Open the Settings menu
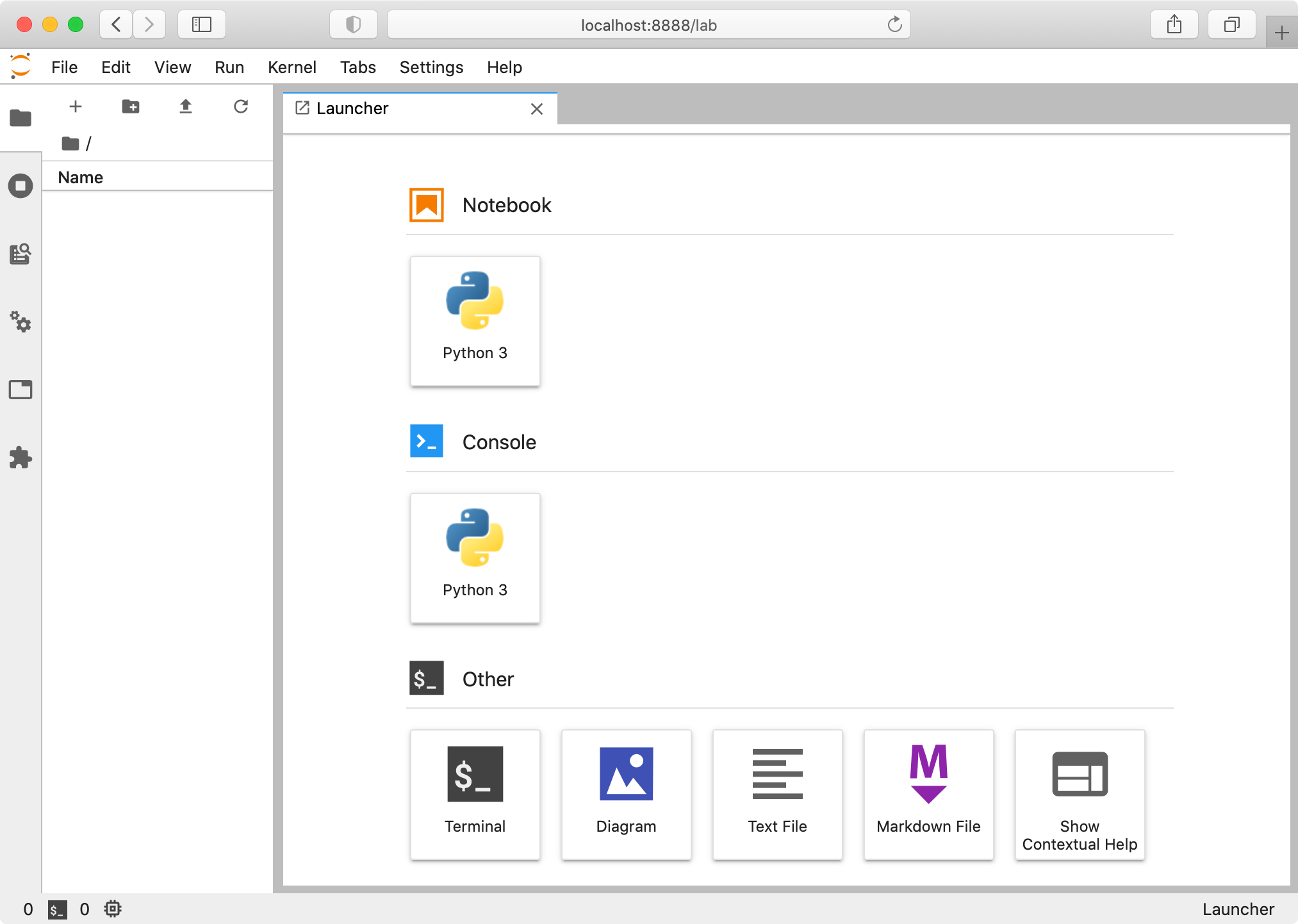The image size is (1298, 924). click(x=431, y=67)
